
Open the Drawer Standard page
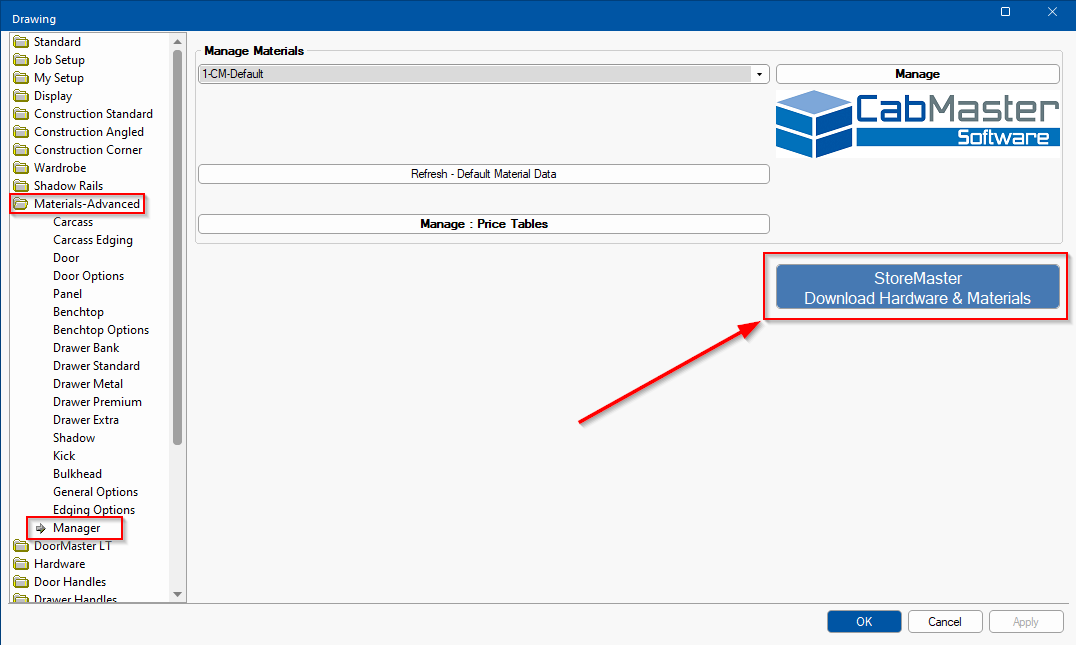pos(96,366)
